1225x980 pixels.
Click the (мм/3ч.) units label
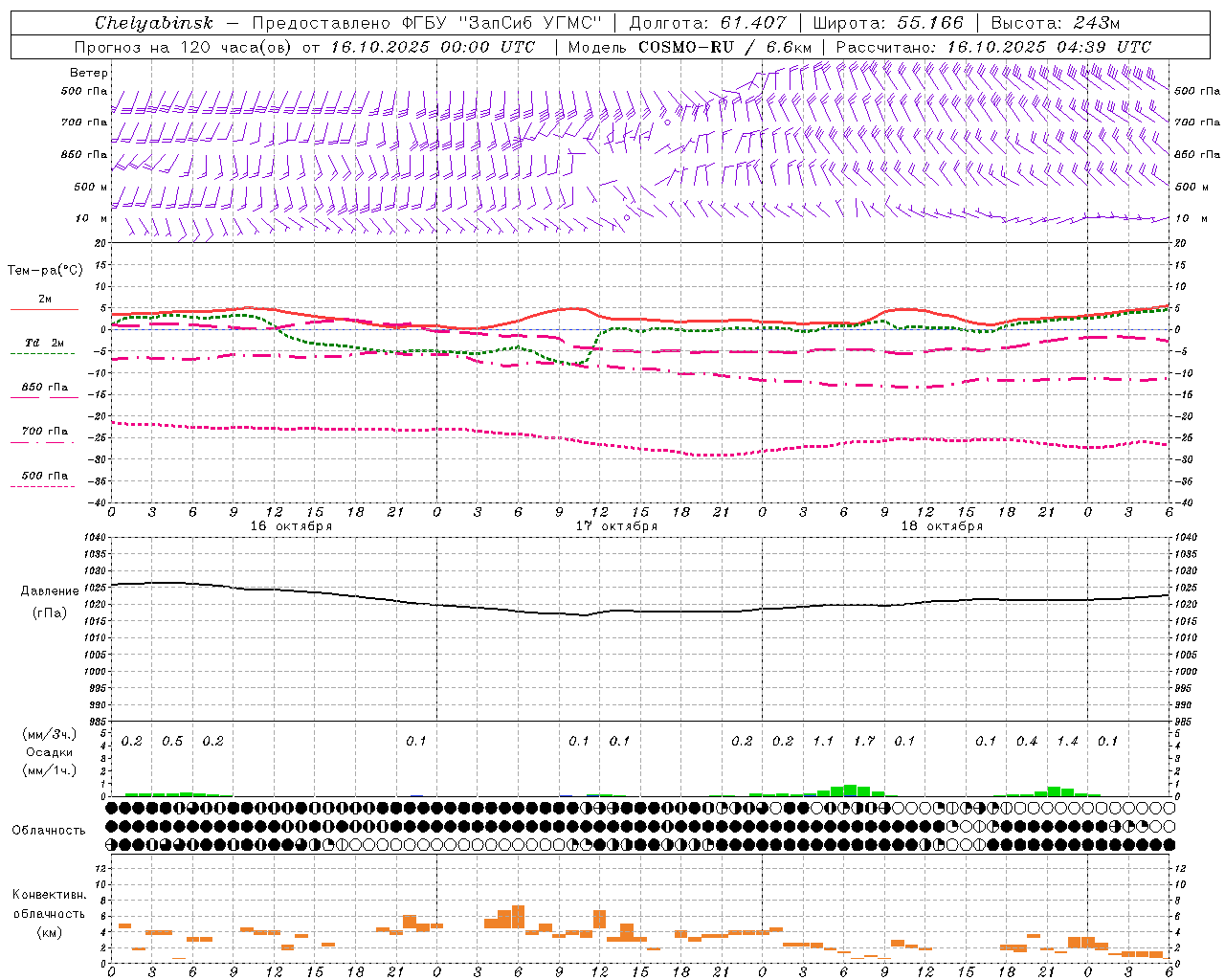pos(50,734)
